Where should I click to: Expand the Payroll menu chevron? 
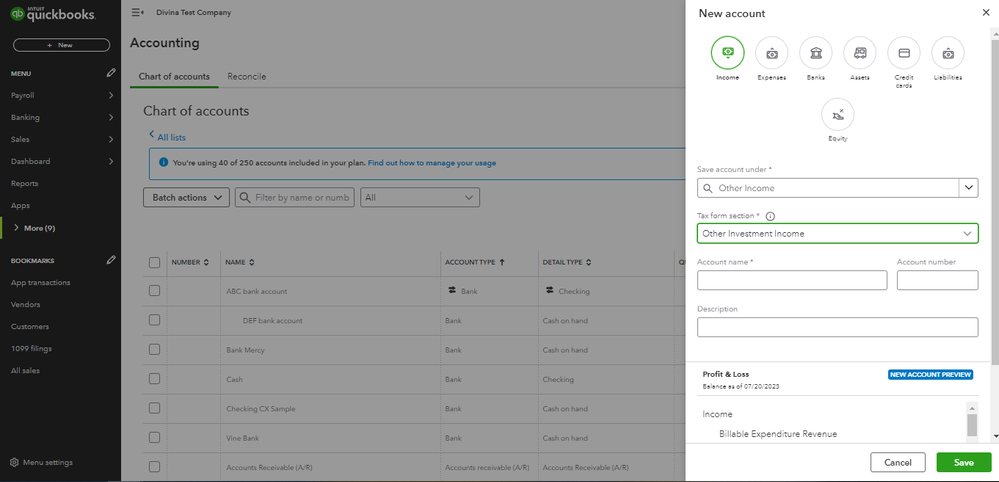click(x=111, y=96)
